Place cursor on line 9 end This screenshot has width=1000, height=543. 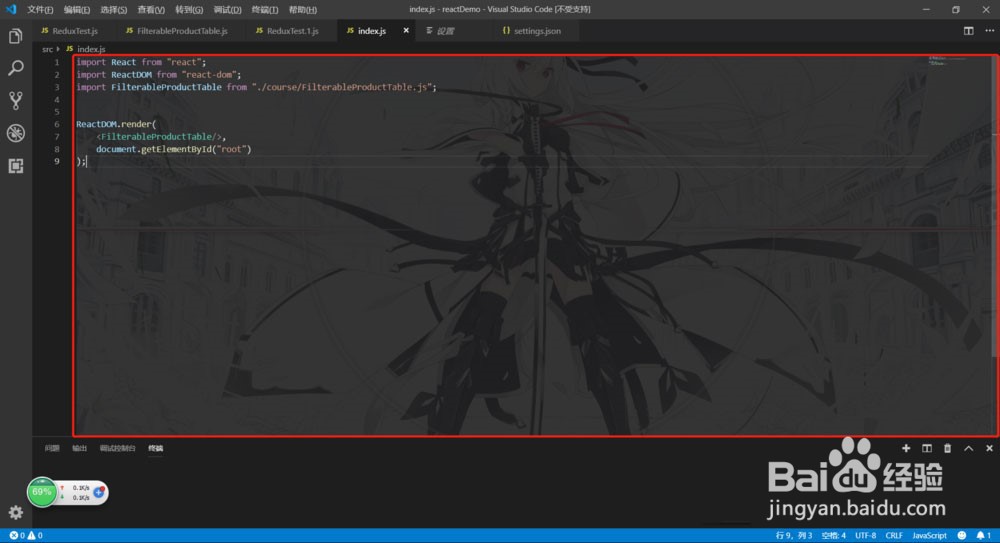tap(85, 161)
